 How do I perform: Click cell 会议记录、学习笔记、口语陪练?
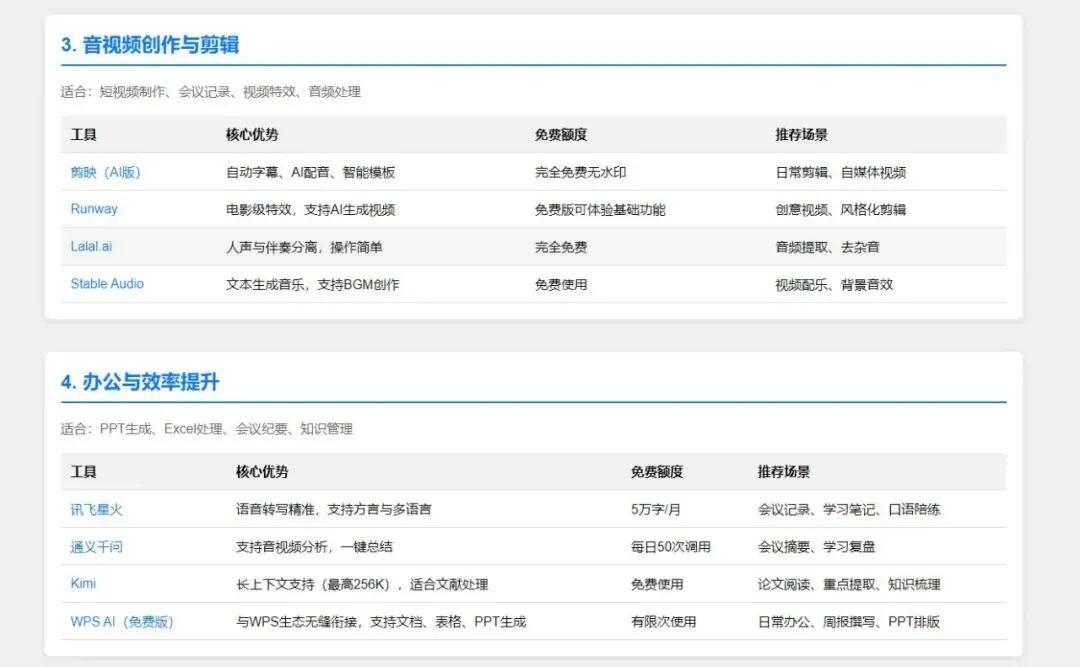click(x=849, y=509)
